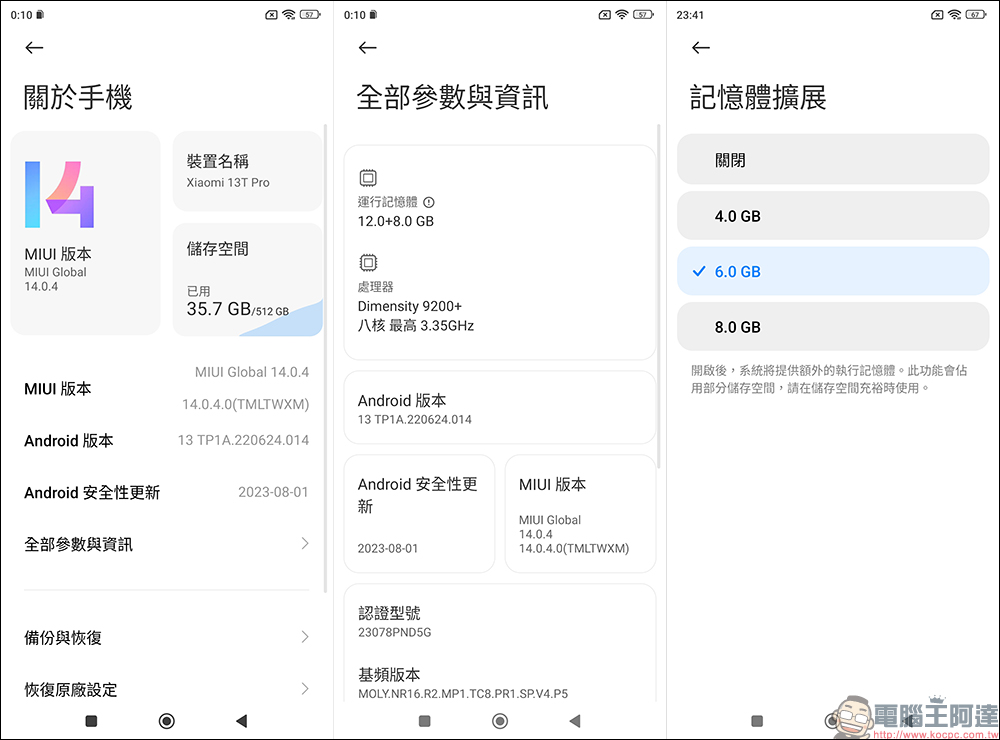Tap Android 版本 card in middle screen
This screenshot has height=740, width=1000.
(499, 409)
